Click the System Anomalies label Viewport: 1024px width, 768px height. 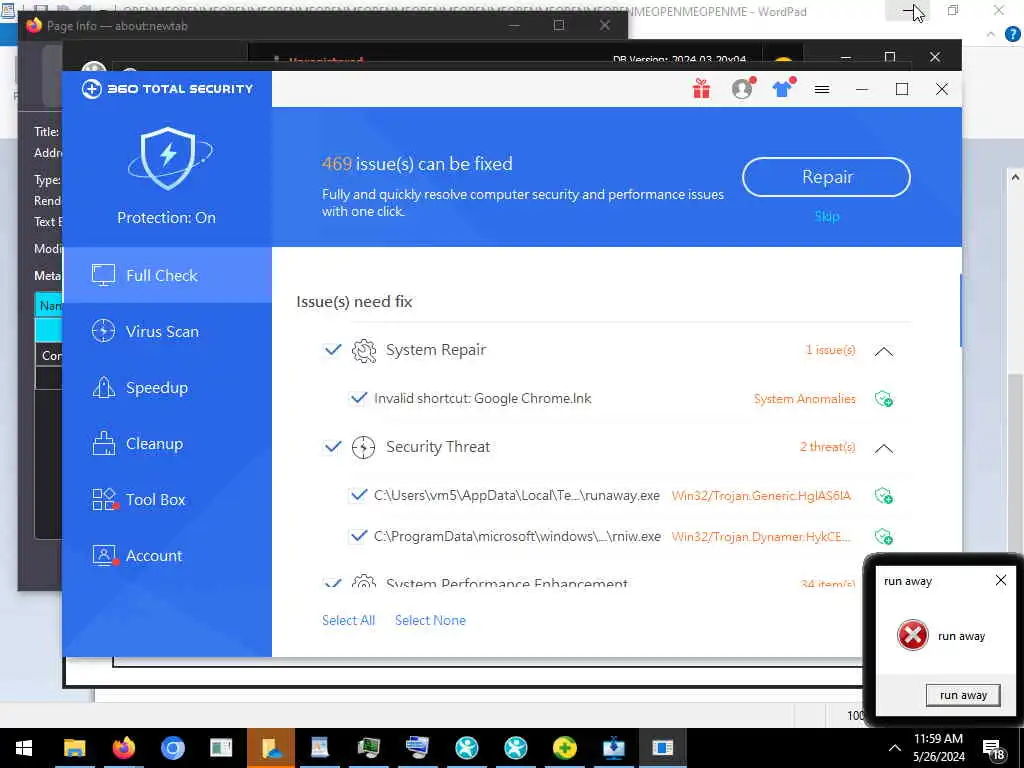(x=805, y=399)
